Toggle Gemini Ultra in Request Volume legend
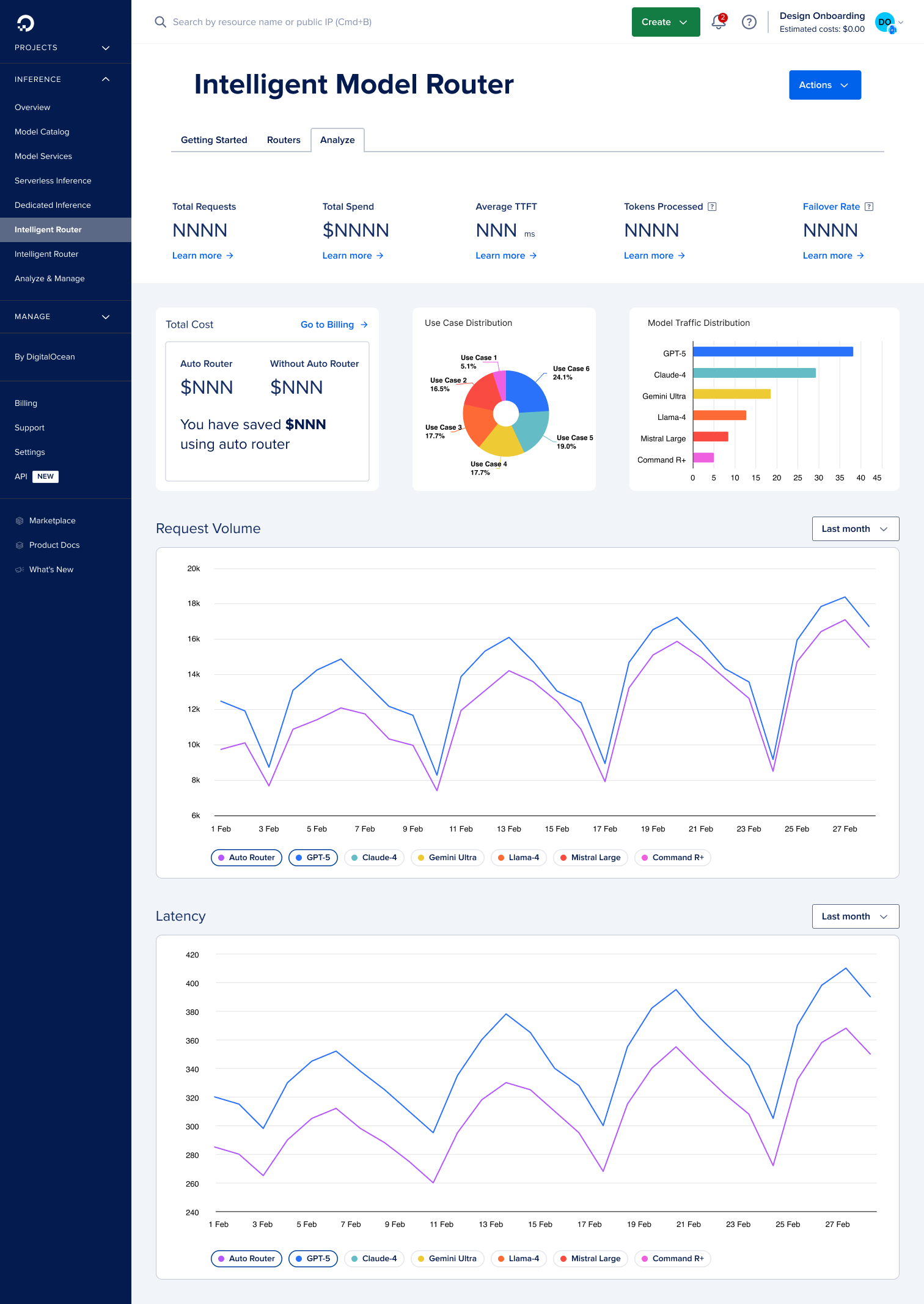The image size is (924, 1304). click(447, 858)
